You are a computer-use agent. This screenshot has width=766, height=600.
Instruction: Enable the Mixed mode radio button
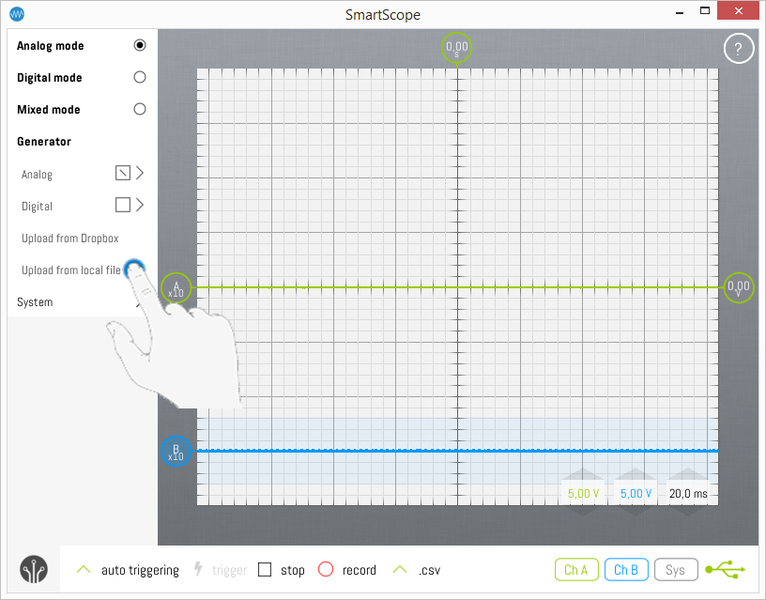pos(140,110)
